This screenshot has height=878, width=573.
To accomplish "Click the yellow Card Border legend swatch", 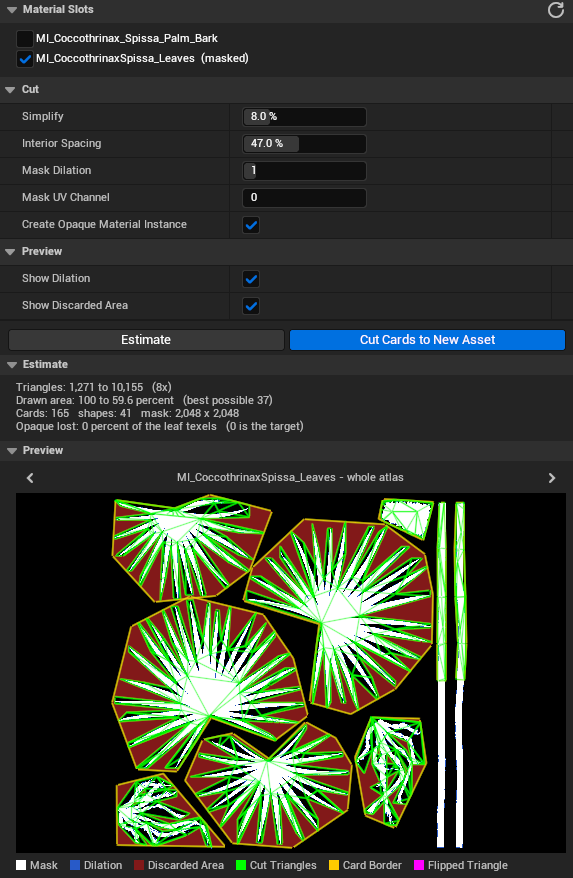I will coord(334,865).
